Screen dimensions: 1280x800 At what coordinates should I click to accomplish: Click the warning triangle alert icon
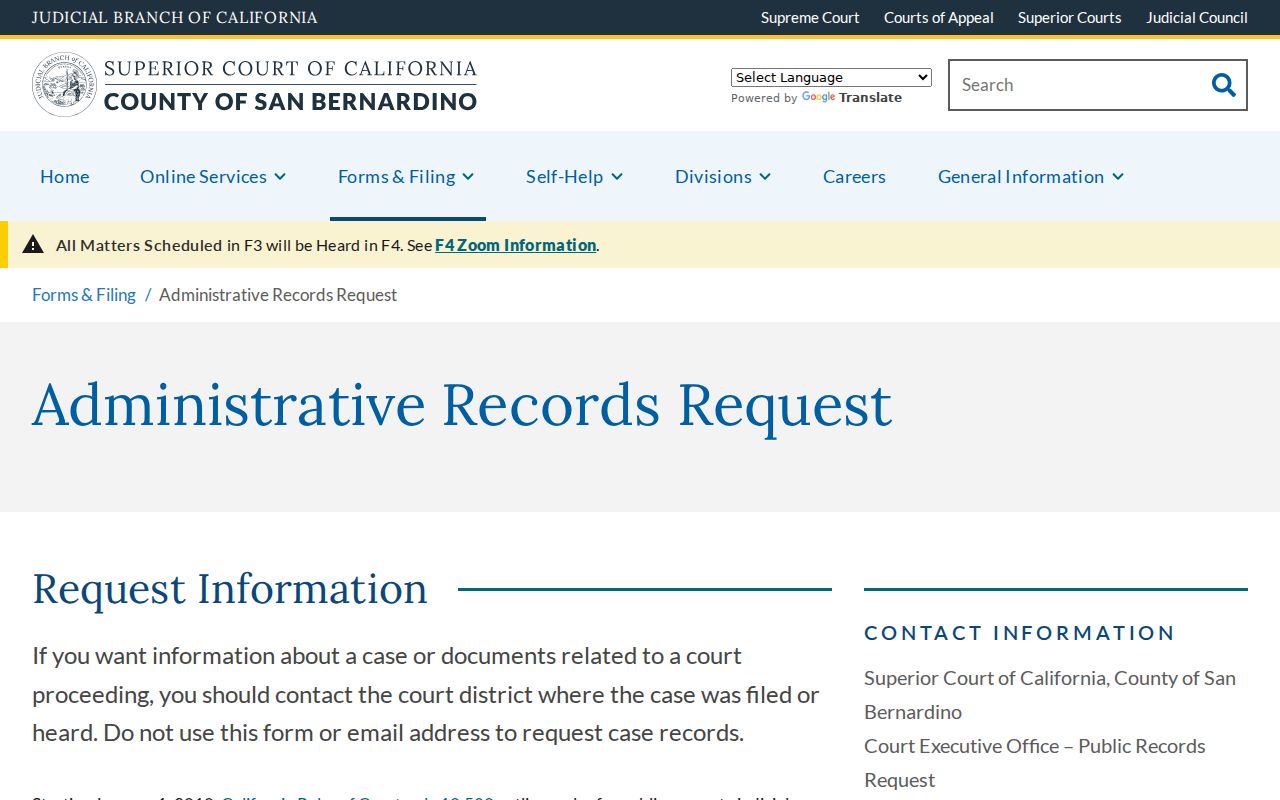tap(33, 244)
